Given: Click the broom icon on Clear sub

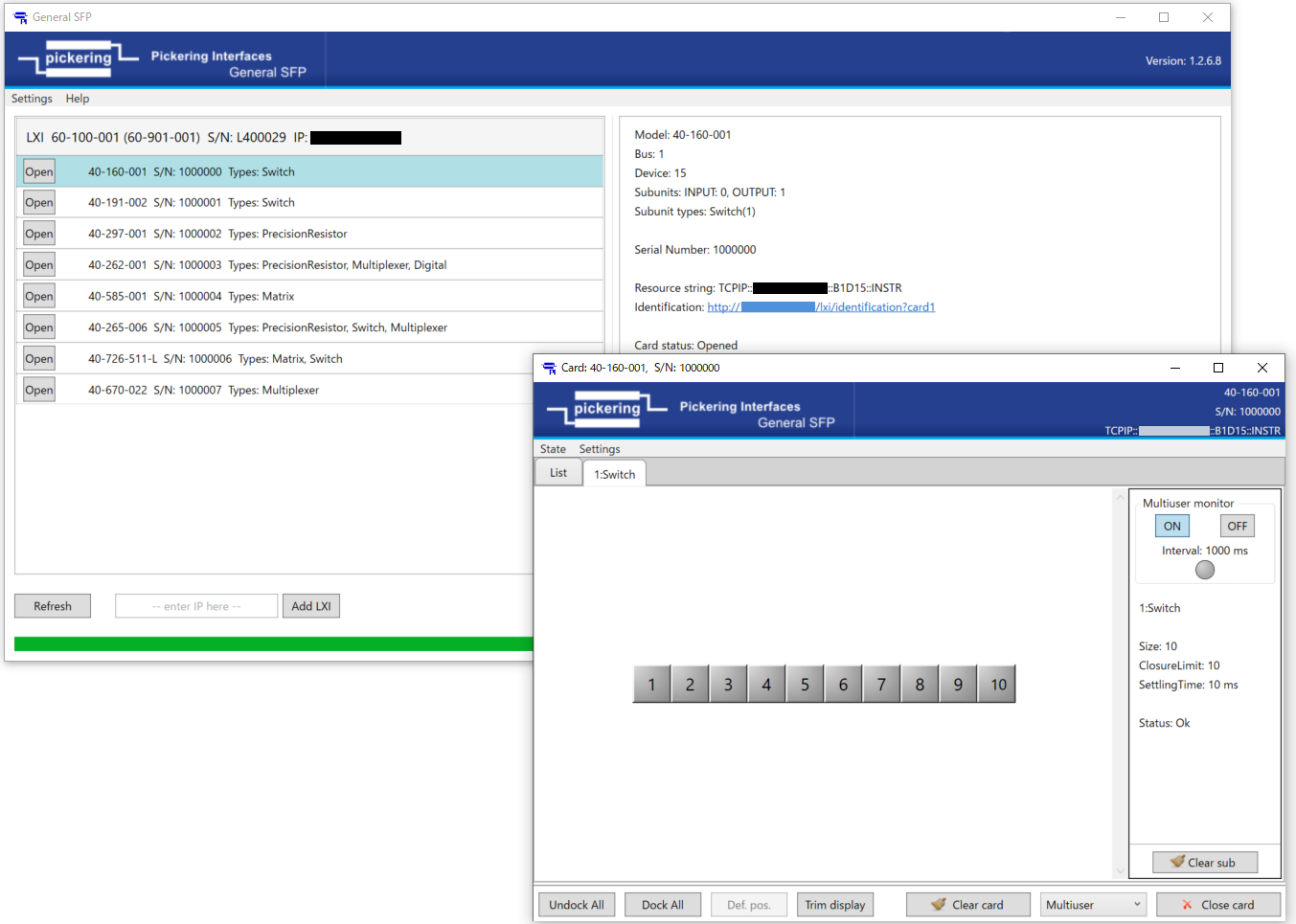Looking at the screenshot, I should coord(1177,862).
